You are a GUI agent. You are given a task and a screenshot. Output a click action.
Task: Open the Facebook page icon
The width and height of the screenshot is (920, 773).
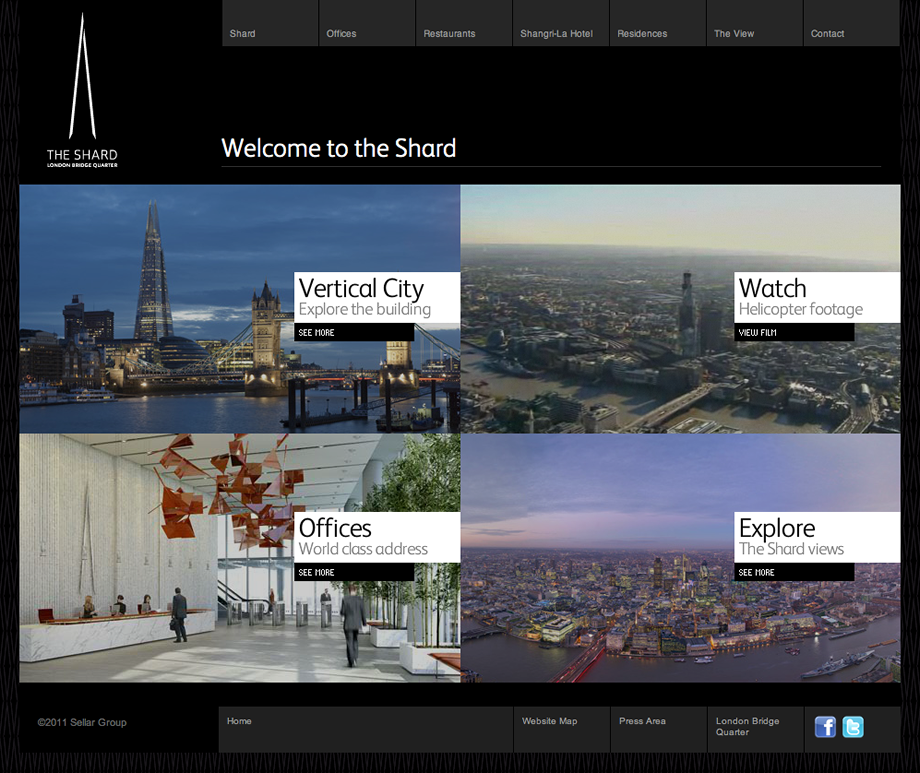pyautogui.click(x=825, y=727)
